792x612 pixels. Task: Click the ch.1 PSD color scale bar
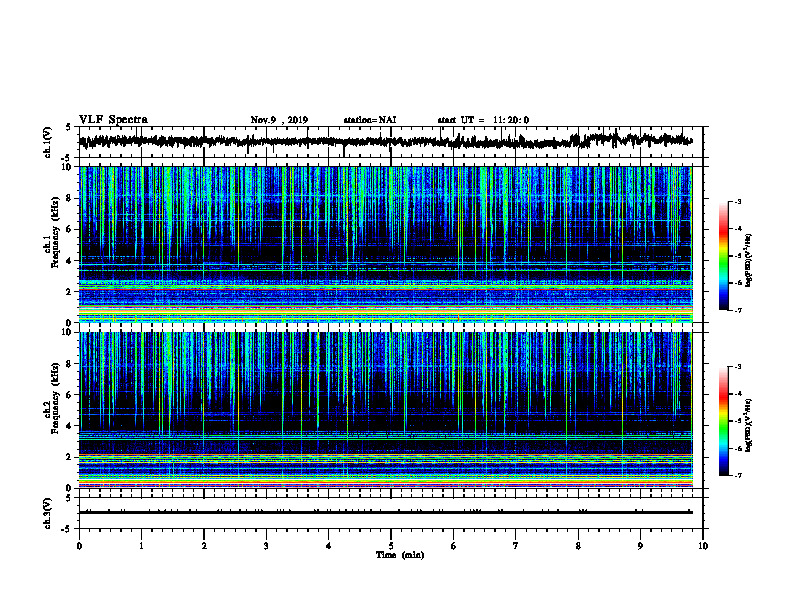point(723,256)
